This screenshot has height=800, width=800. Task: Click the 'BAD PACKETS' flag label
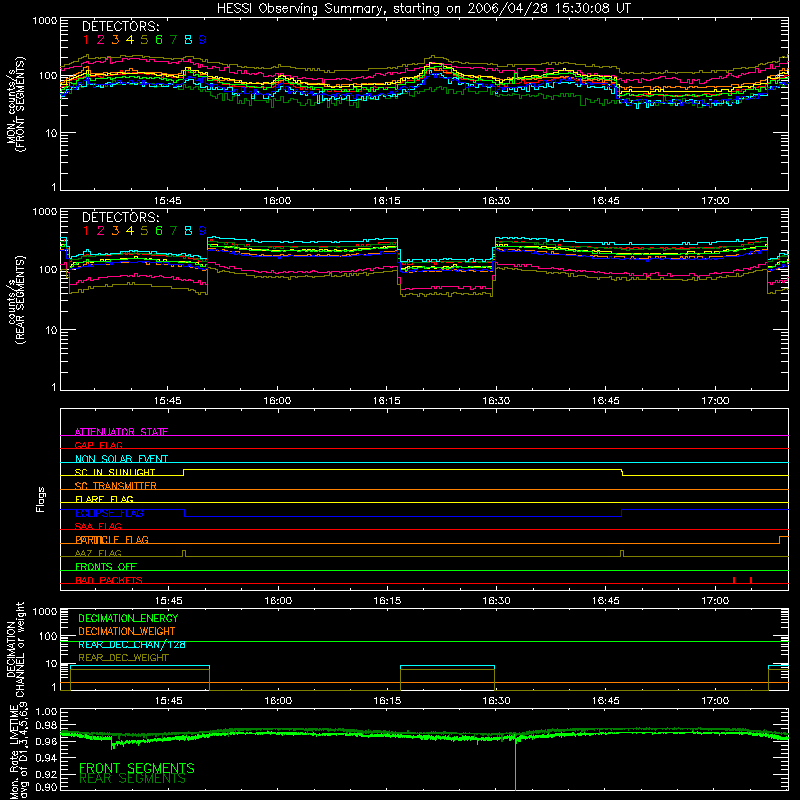coord(109,580)
